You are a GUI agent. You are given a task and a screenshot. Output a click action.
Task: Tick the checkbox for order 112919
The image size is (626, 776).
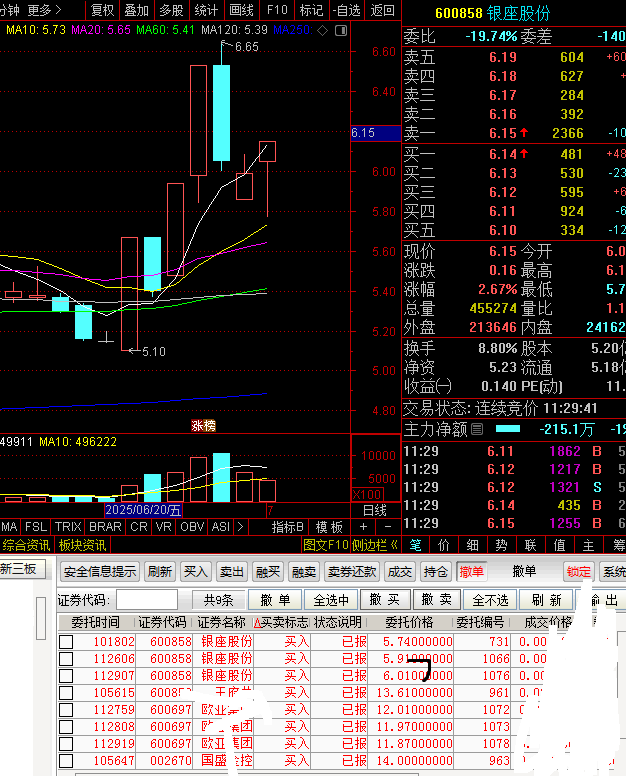point(66,744)
